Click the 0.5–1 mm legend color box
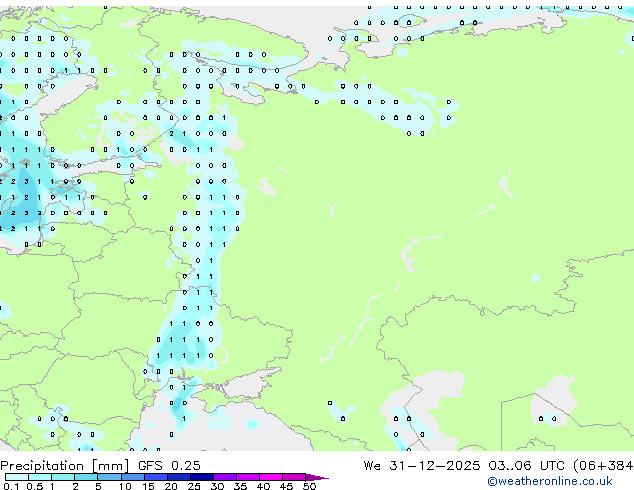The image size is (634, 490). [x=40, y=477]
